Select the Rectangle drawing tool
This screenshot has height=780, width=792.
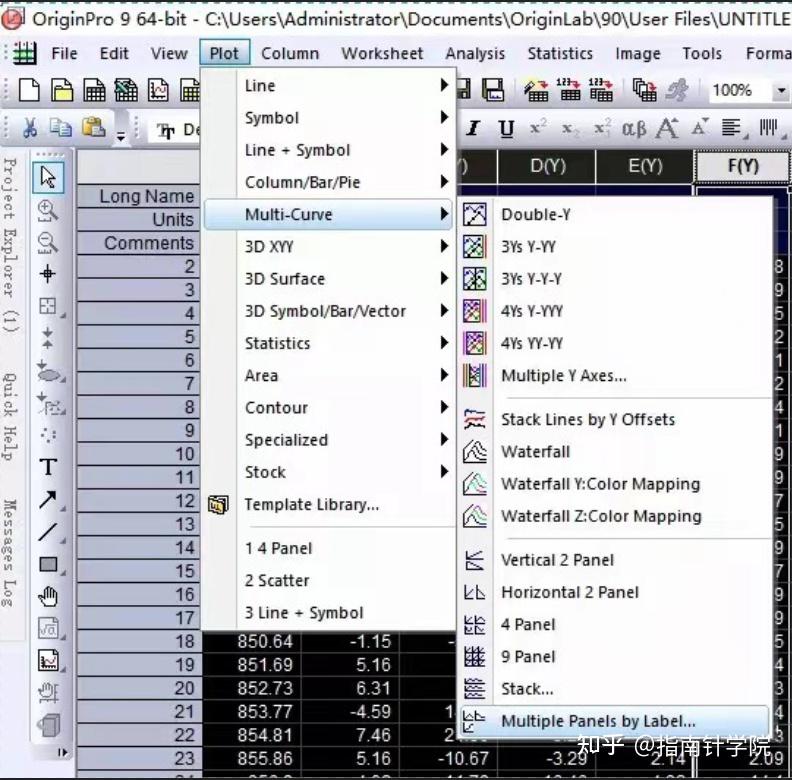tap(48, 564)
